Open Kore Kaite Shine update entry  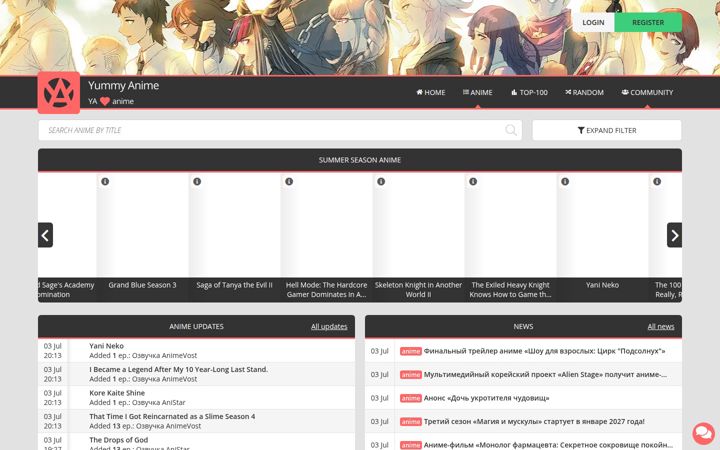pos(117,393)
